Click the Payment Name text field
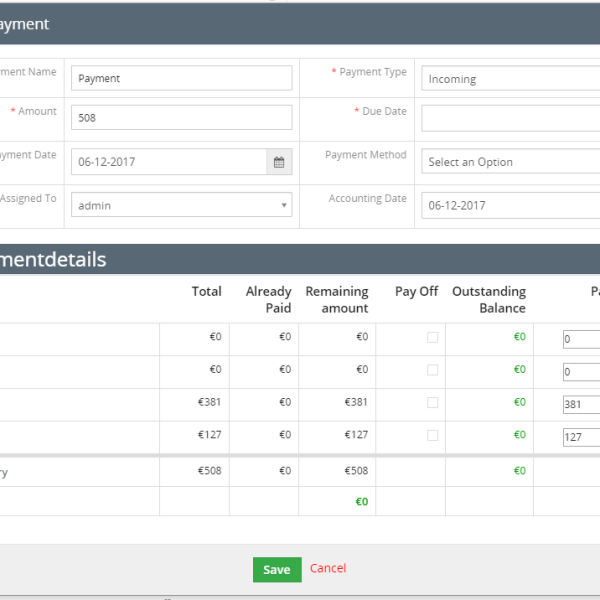Viewport: 600px width, 600px height. (181, 78)
